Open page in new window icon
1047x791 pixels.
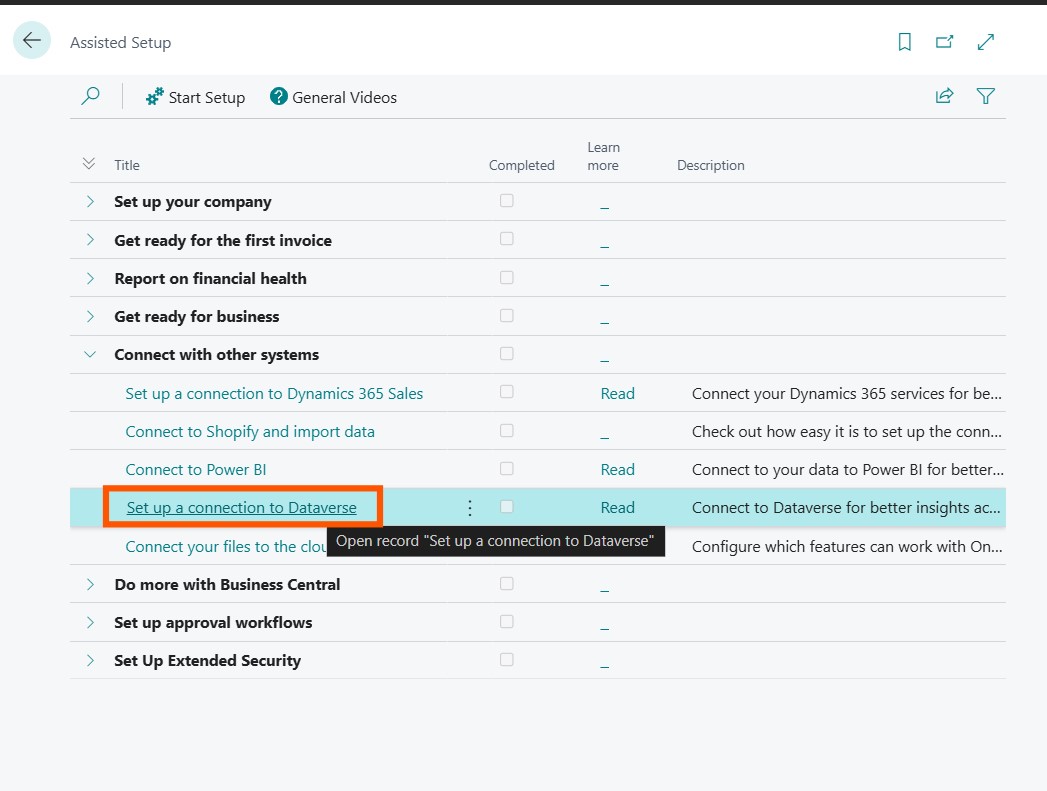pos(944,42)
